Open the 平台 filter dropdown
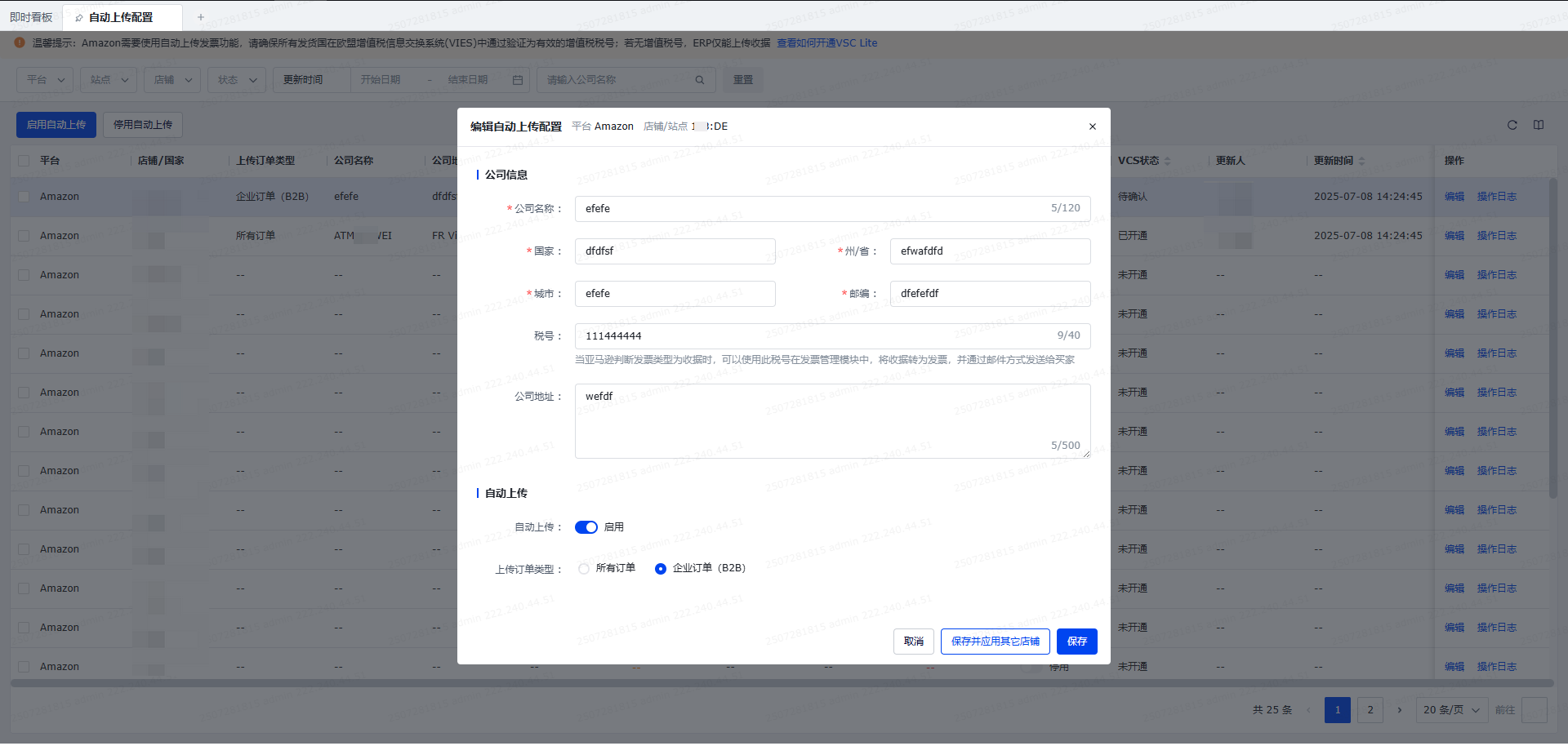This screenshot has height=746, width=1568. pyautogui.click(x=45, y=80)
